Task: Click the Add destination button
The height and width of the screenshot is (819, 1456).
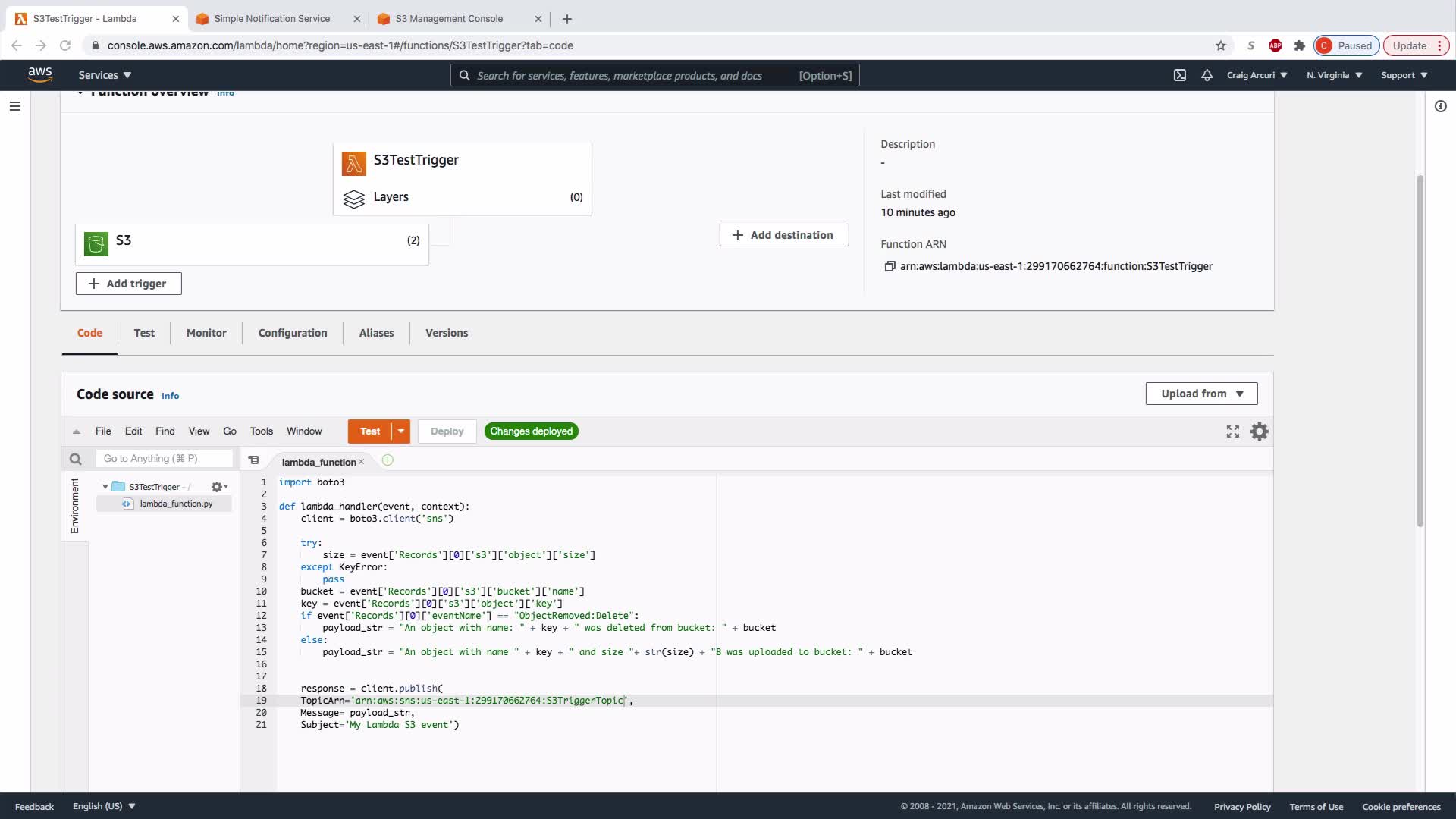Action: click(783, 235)
